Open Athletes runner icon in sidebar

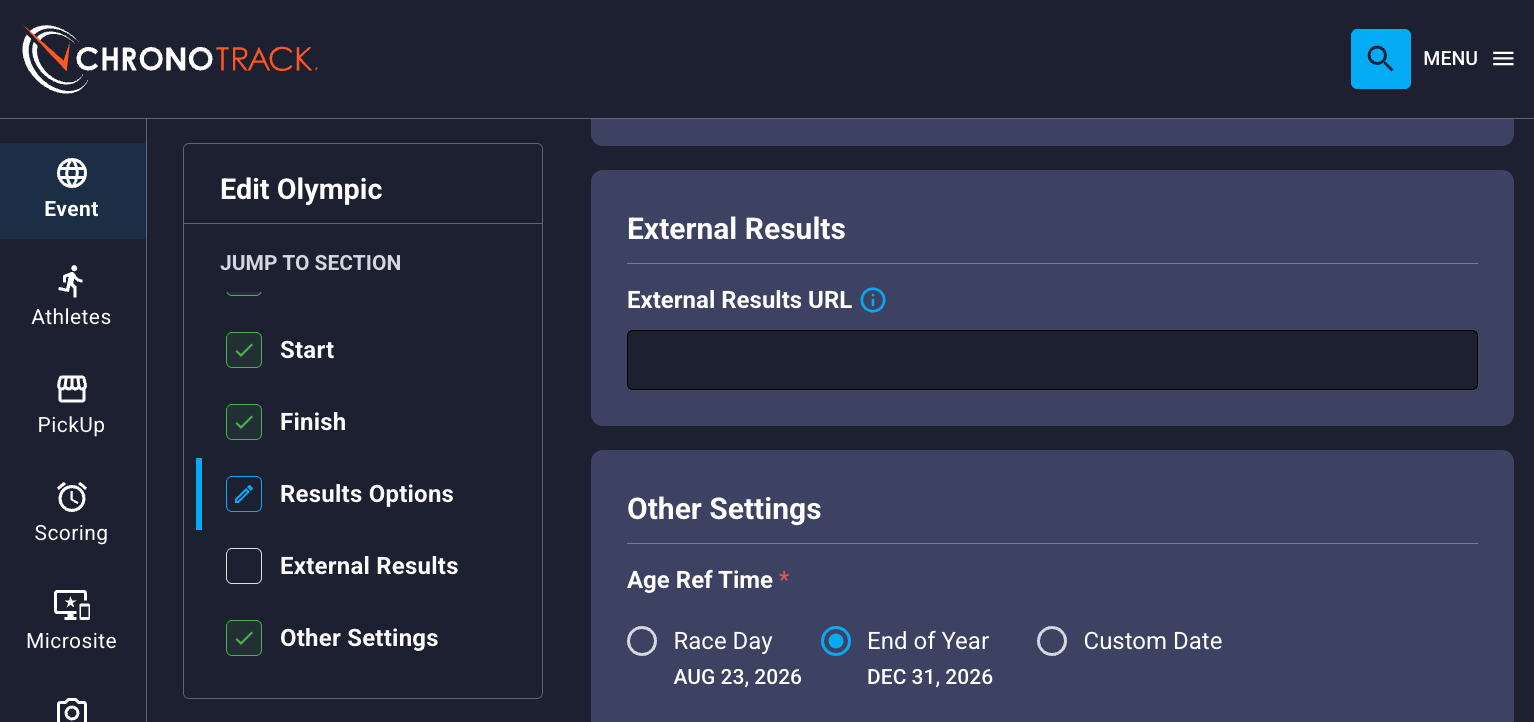[x=72, y=282]
